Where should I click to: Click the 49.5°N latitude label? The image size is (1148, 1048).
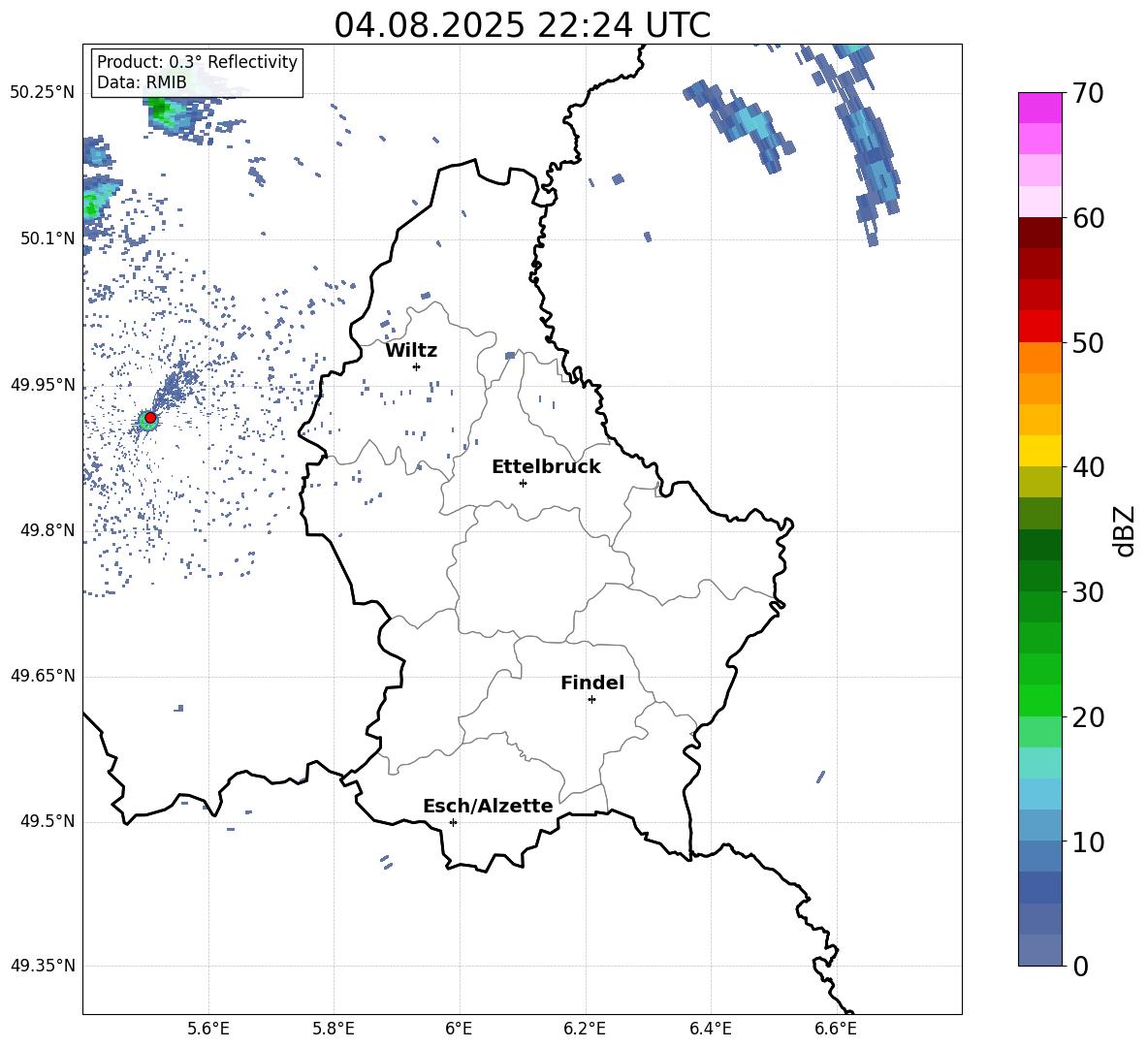point(48,821)
